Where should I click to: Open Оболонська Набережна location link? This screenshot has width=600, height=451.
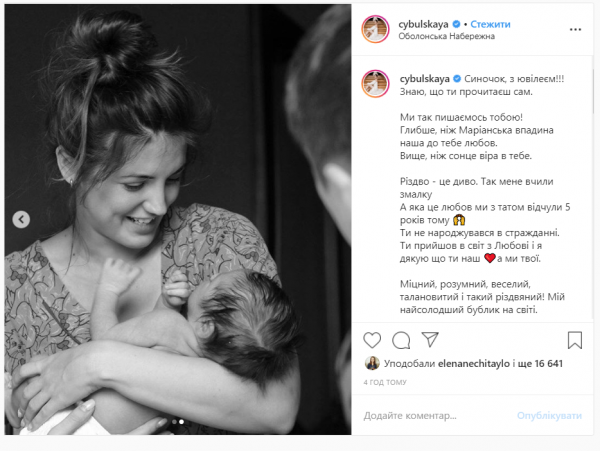(x=447, y=36)
